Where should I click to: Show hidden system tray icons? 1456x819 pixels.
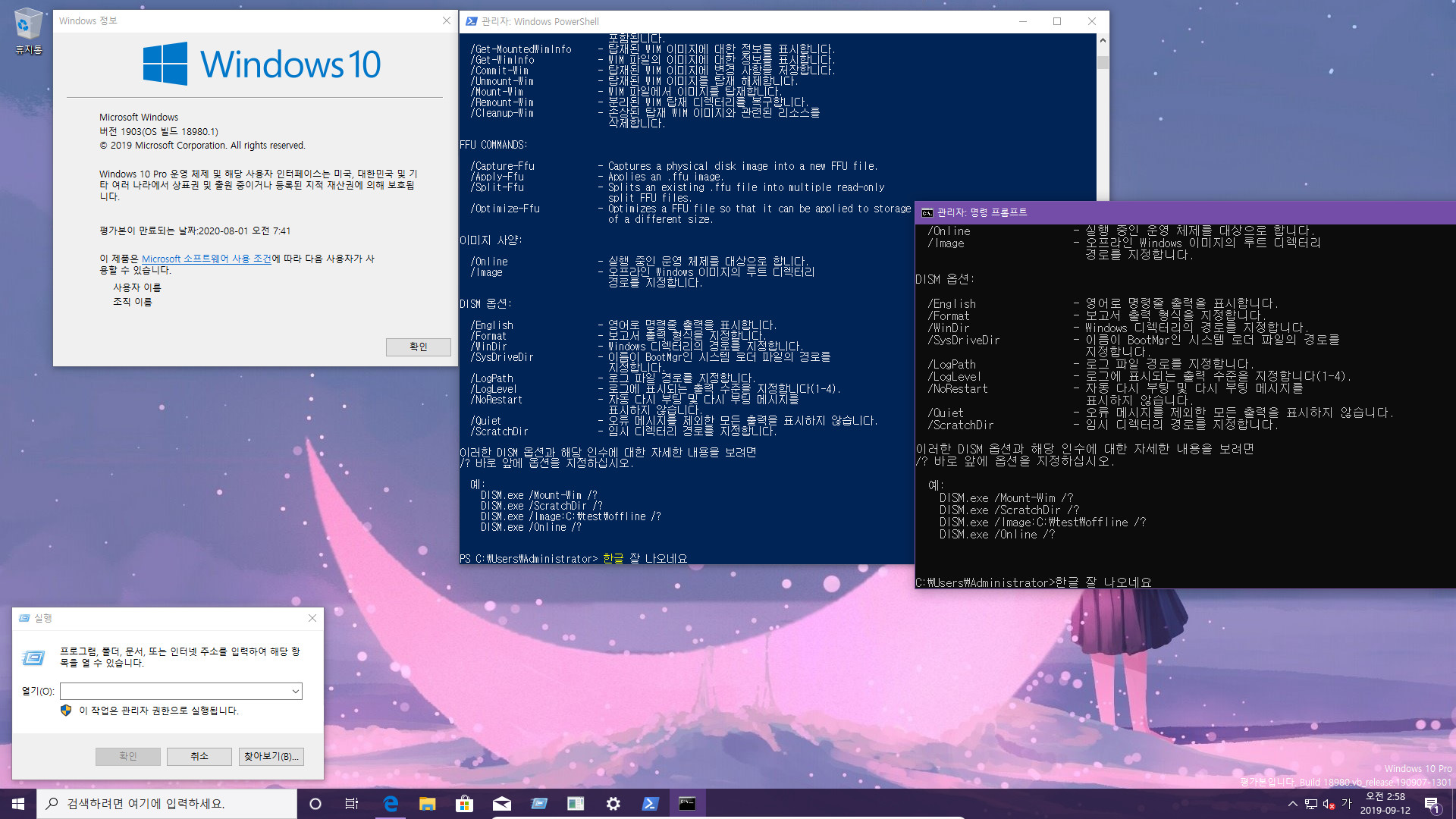click(x=1293, y=804)
